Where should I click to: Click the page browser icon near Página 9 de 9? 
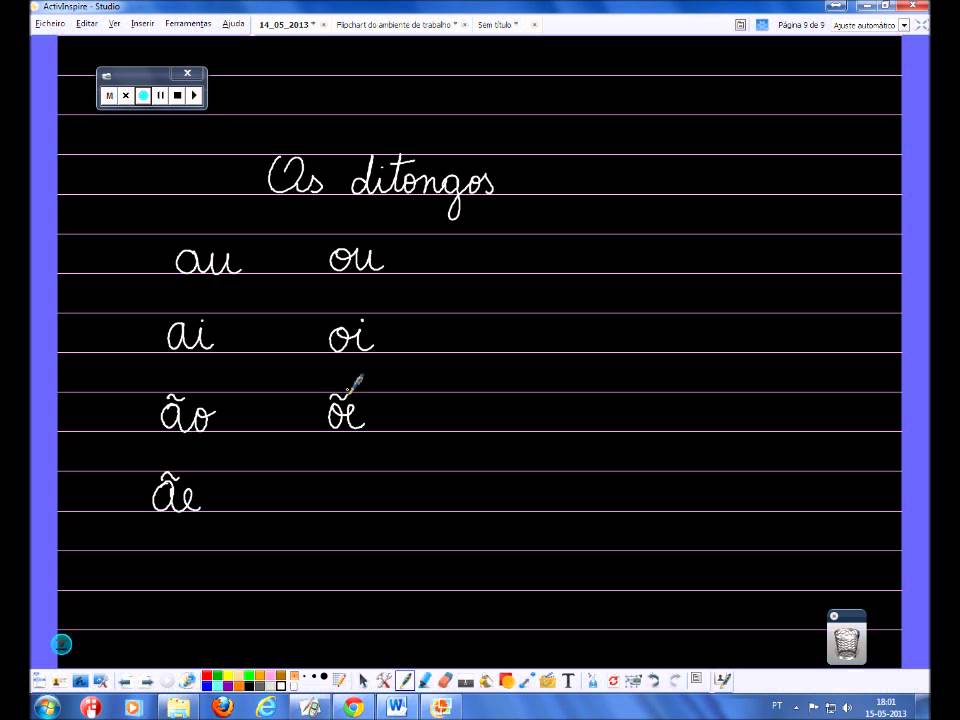tap(740, 25)
